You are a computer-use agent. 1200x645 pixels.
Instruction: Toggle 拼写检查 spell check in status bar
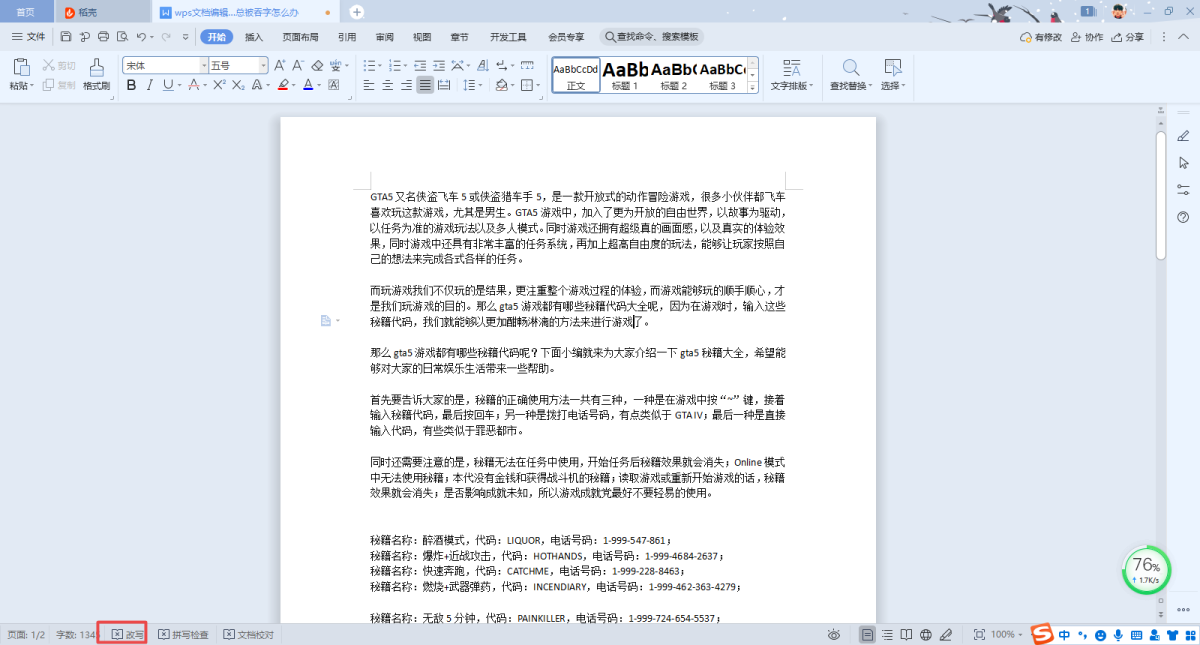(184, 635)
